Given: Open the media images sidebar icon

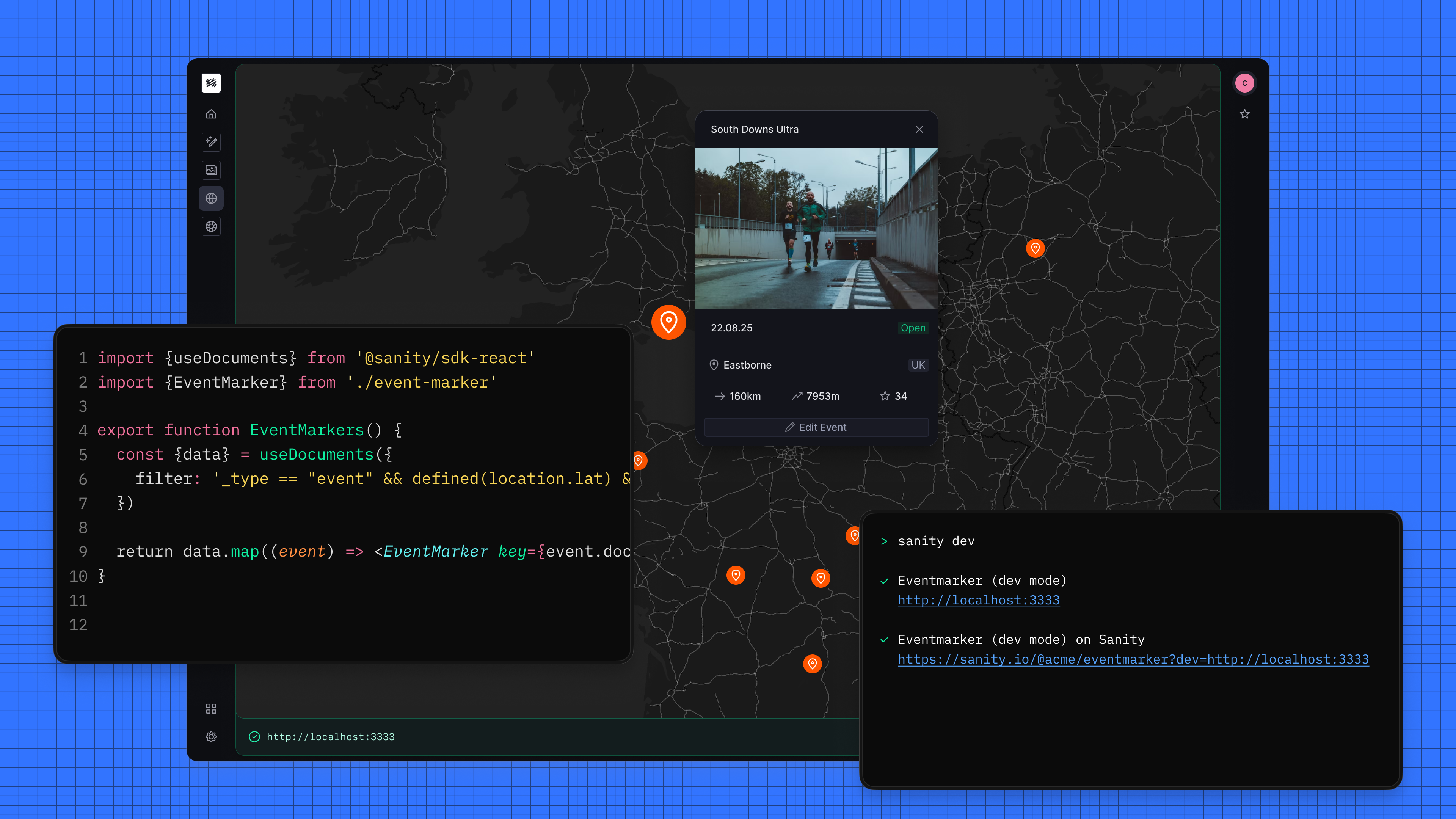Looking at the screenshot, I should [211, 170].
